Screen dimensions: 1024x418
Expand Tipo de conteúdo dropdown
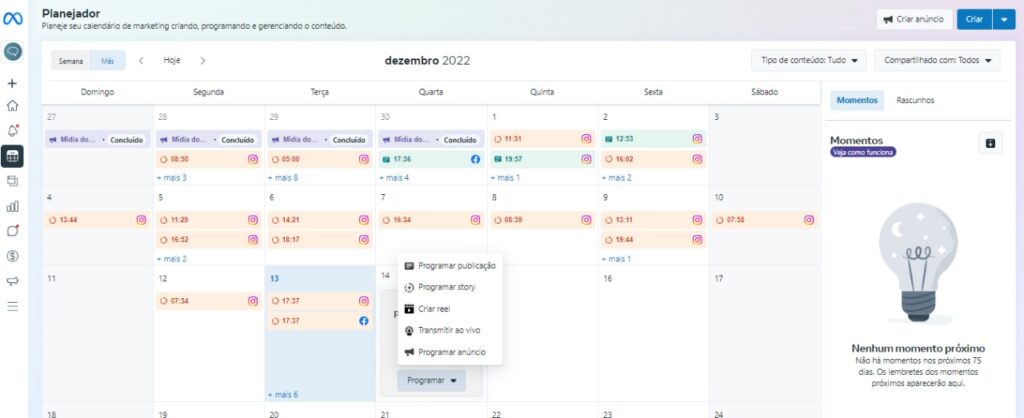(808, 61)
